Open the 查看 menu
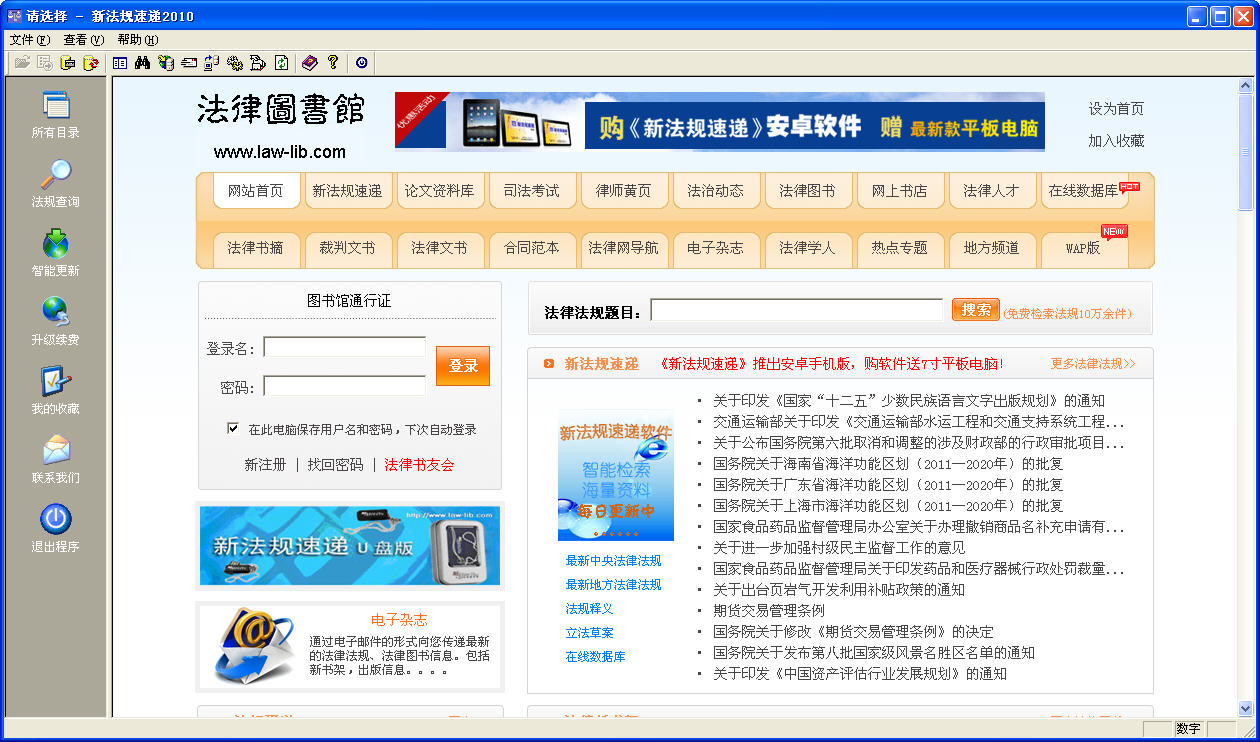The height and width of the screenshot is (742, 1260). [83, 40]
